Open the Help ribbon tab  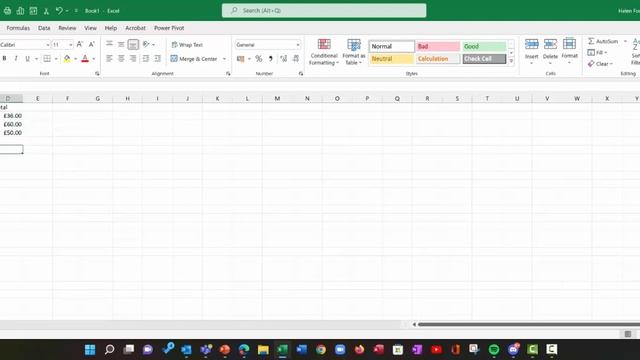[111, 28]
